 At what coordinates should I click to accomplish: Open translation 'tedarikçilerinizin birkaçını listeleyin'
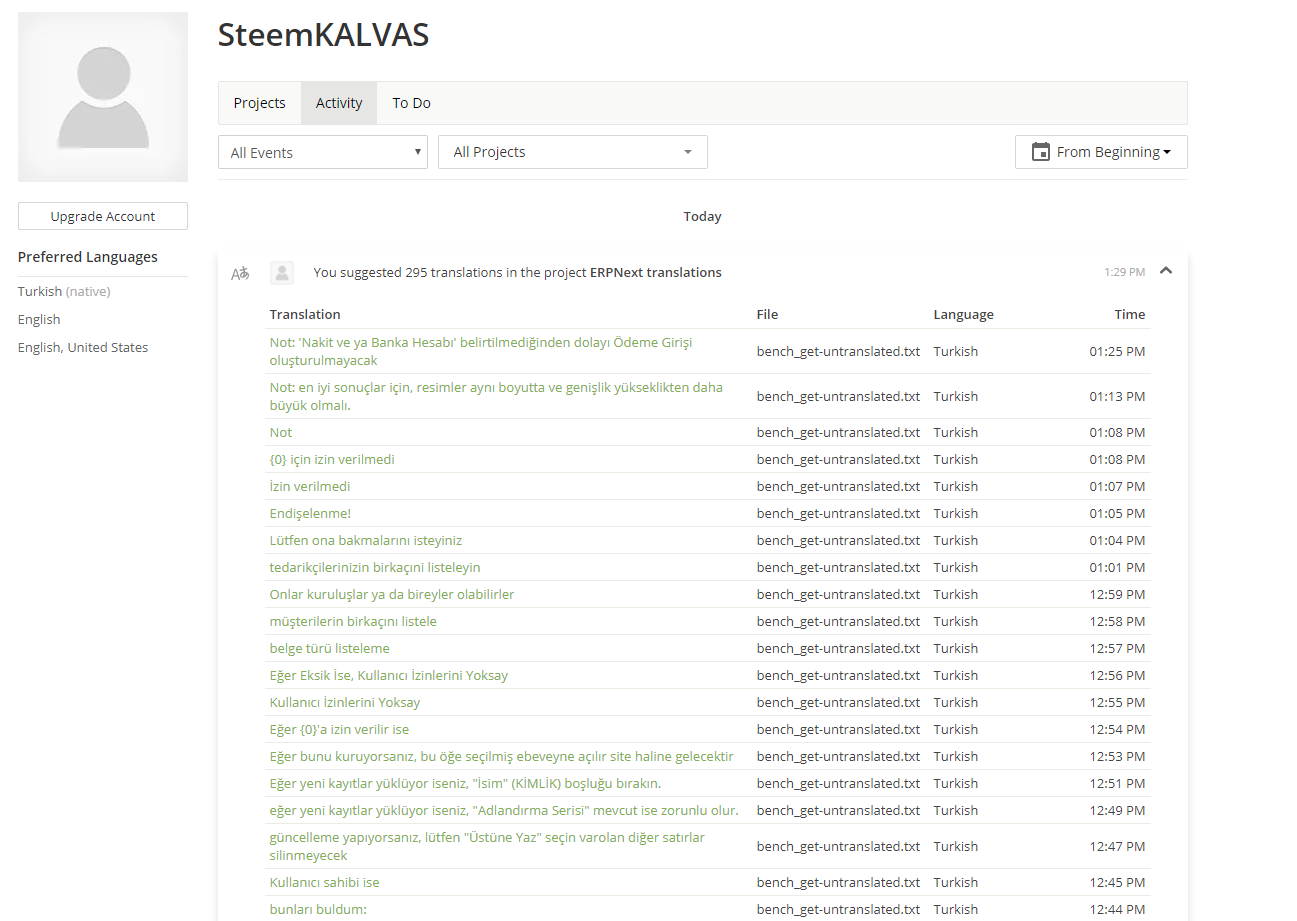coord(375,567)
